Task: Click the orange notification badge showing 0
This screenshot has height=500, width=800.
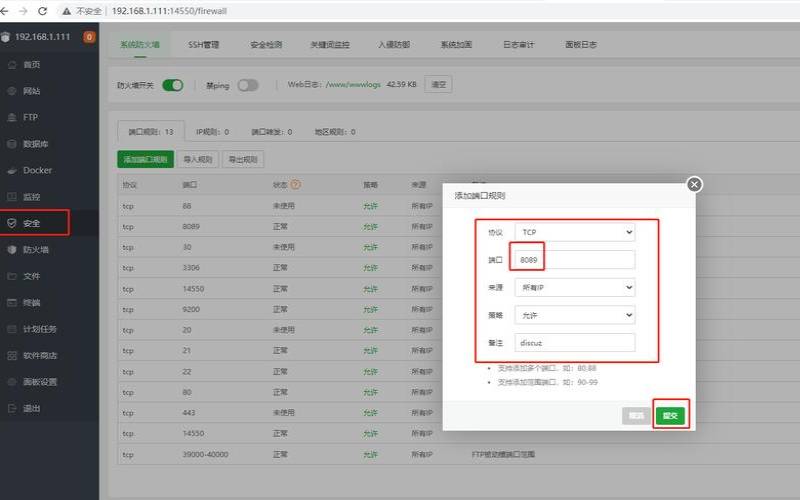Action: pyautogui.click(x=89, y=37)
